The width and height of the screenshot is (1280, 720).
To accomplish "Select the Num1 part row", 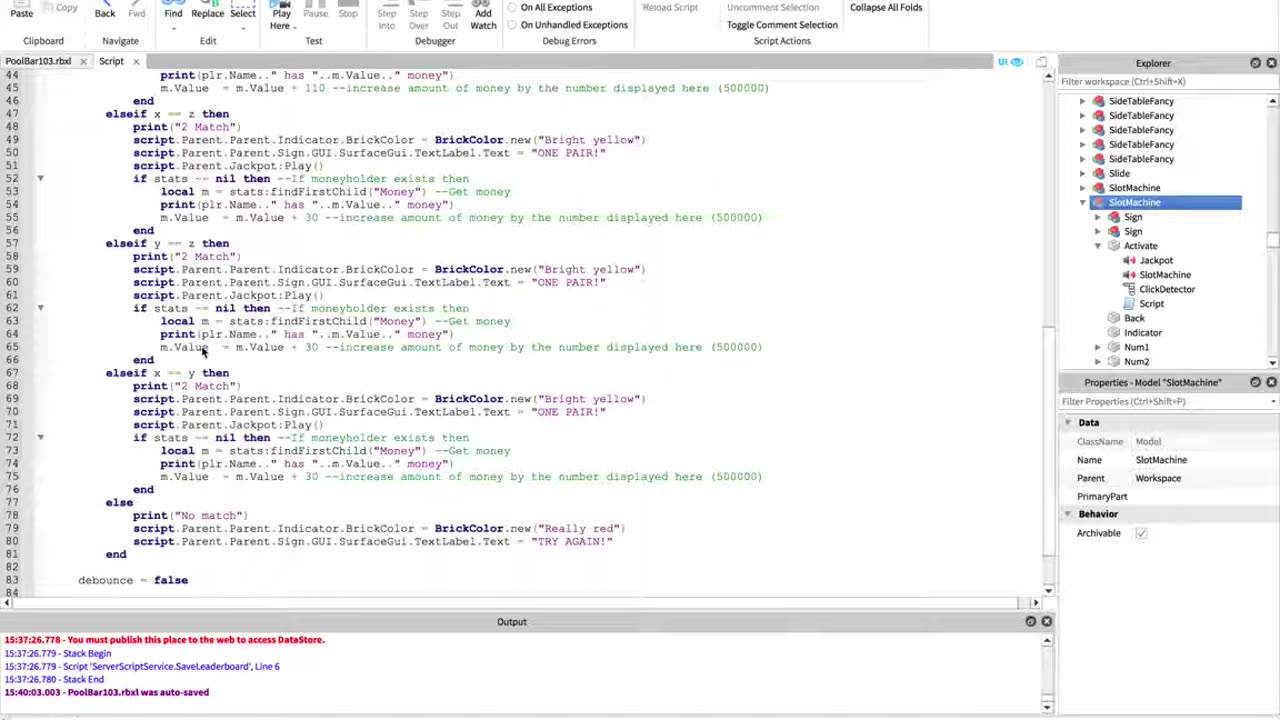I will pyautogui.click(x=1136, y=347).
